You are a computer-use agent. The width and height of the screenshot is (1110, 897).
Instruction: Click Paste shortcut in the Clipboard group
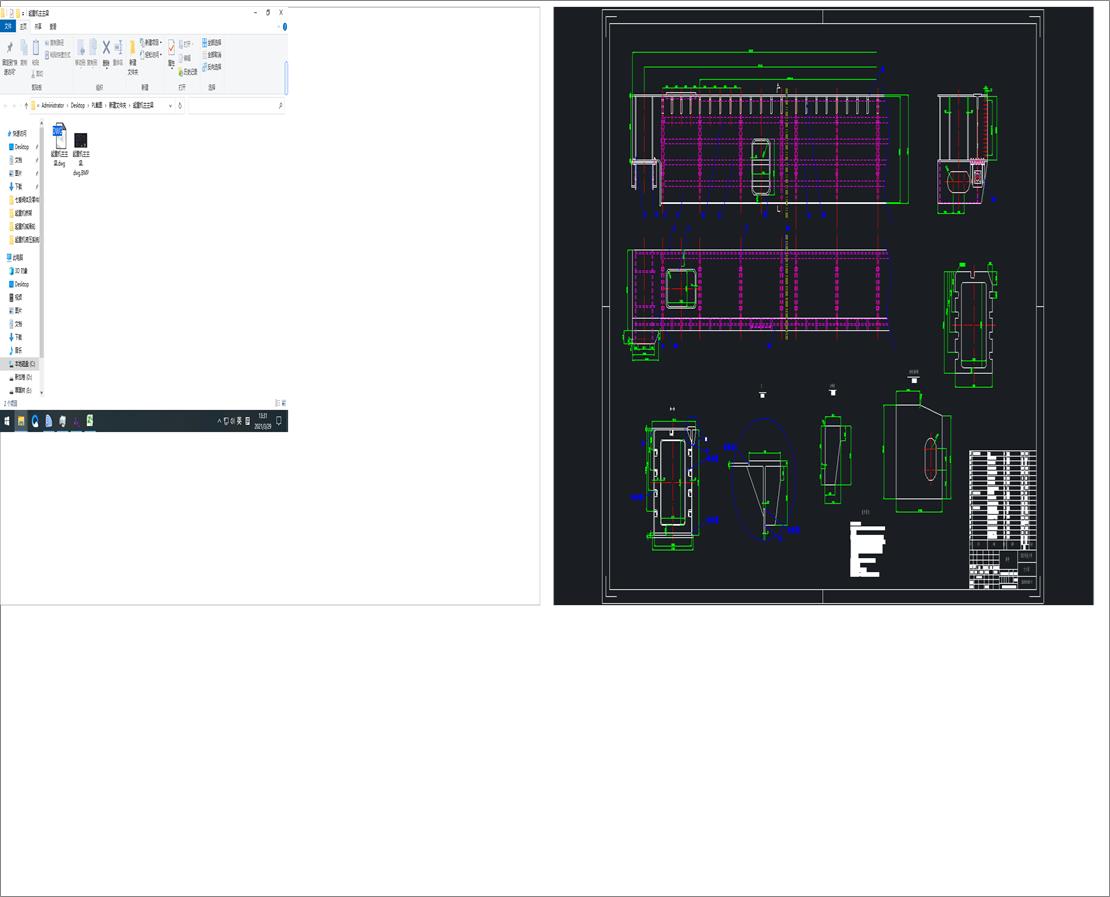[x=58, y=55]
